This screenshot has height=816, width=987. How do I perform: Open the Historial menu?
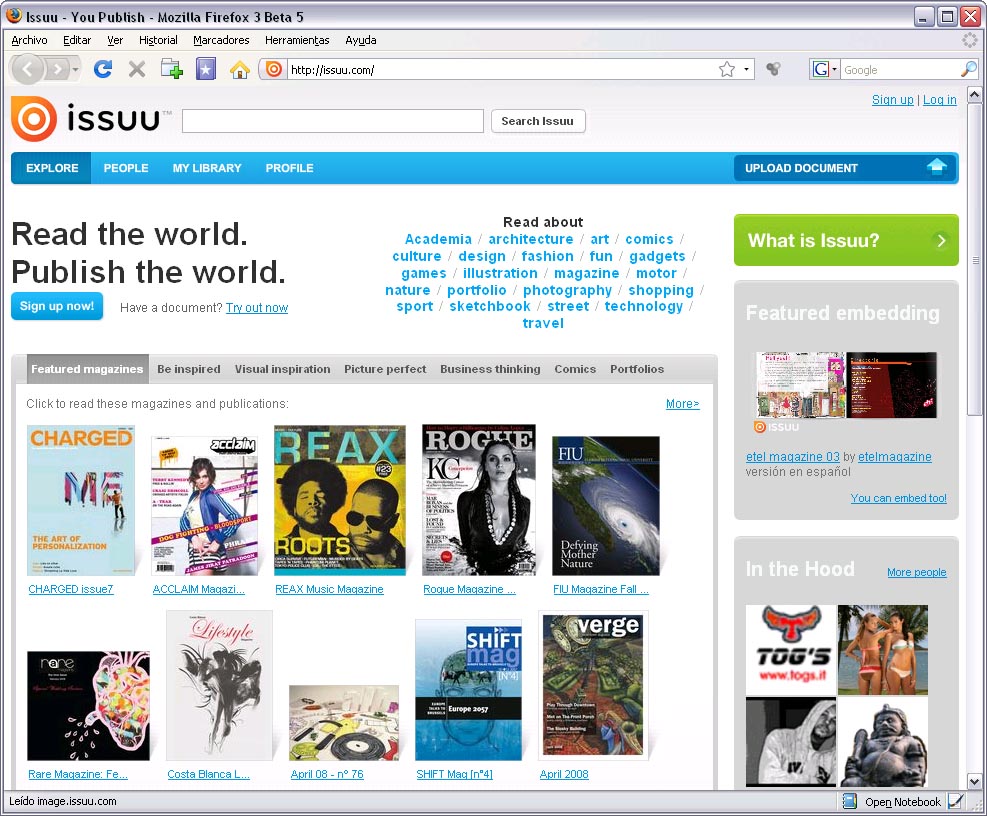click(x=158, y=40)
